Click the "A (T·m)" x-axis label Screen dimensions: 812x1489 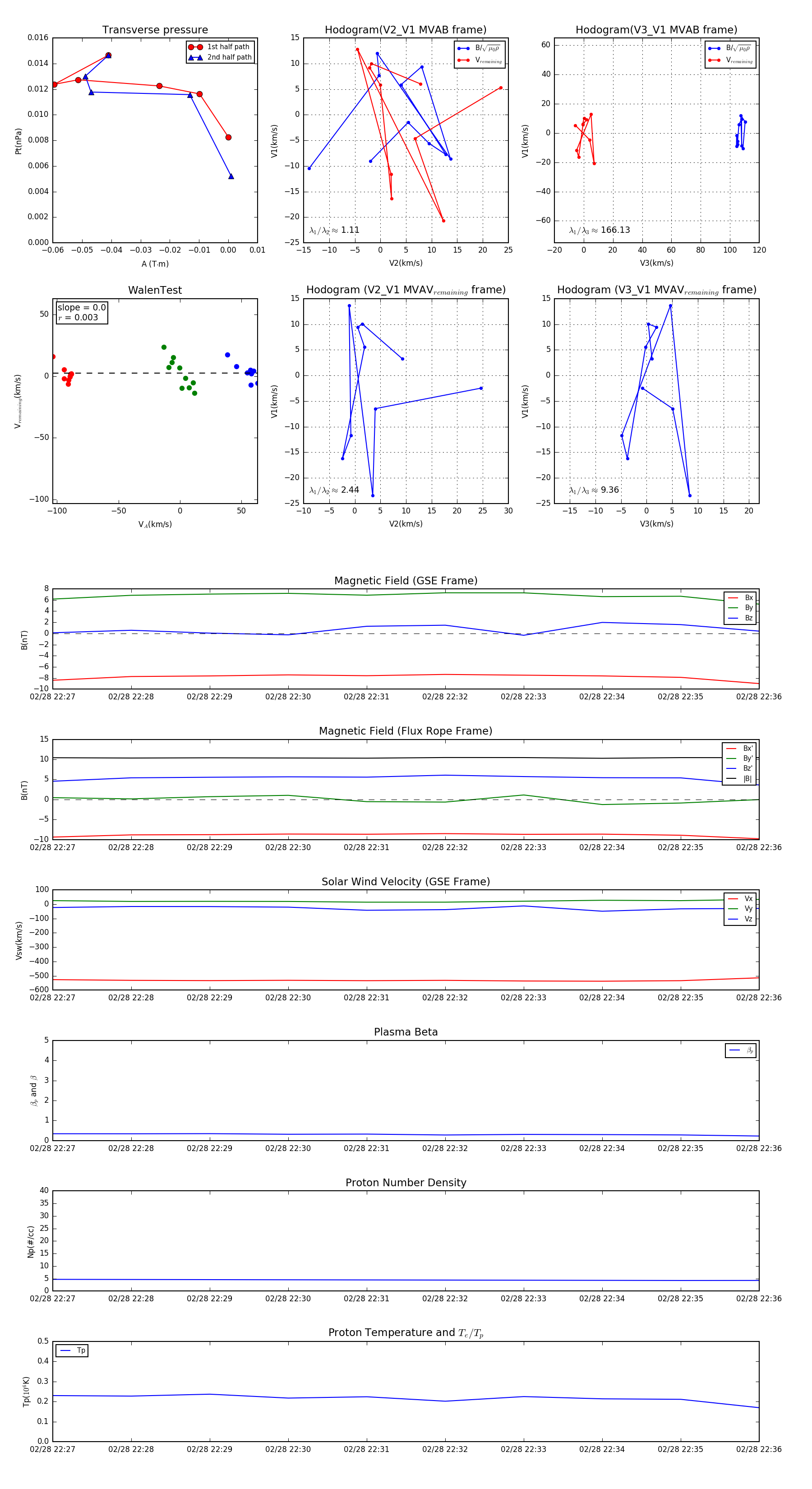coord(155,264)
